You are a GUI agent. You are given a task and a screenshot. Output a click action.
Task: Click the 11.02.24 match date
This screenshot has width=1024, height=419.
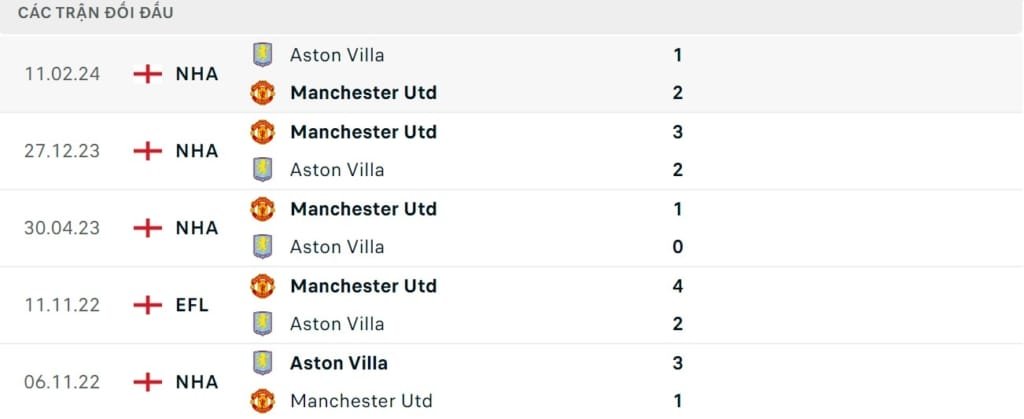(62, 74)
